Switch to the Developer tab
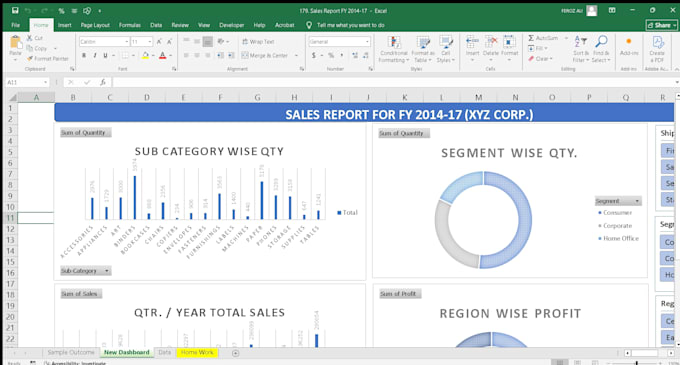 tap(232, 25)
